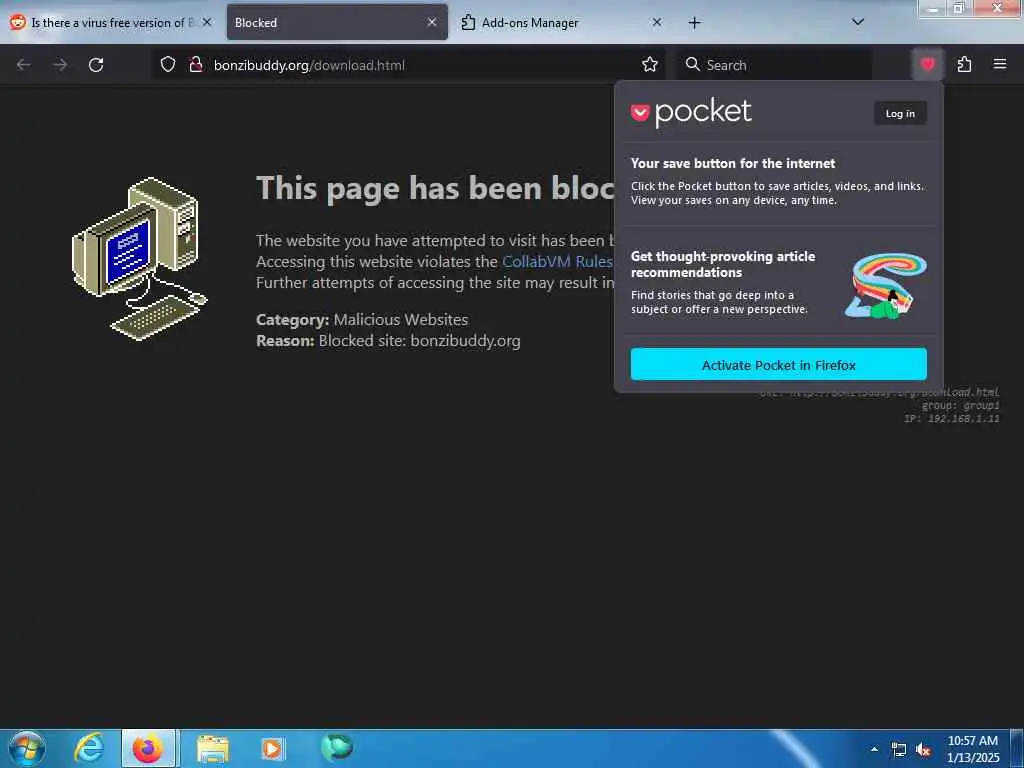Go back to the previous page

(x=24, y=65)
